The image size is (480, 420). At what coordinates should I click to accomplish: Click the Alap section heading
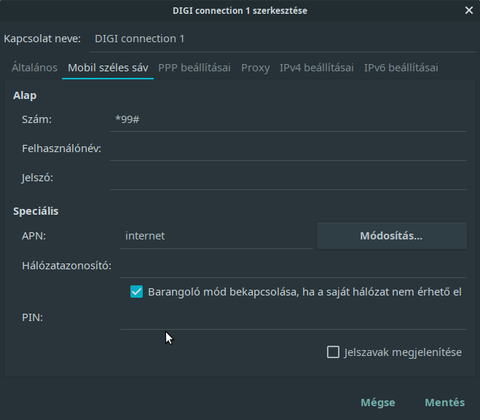25,96
